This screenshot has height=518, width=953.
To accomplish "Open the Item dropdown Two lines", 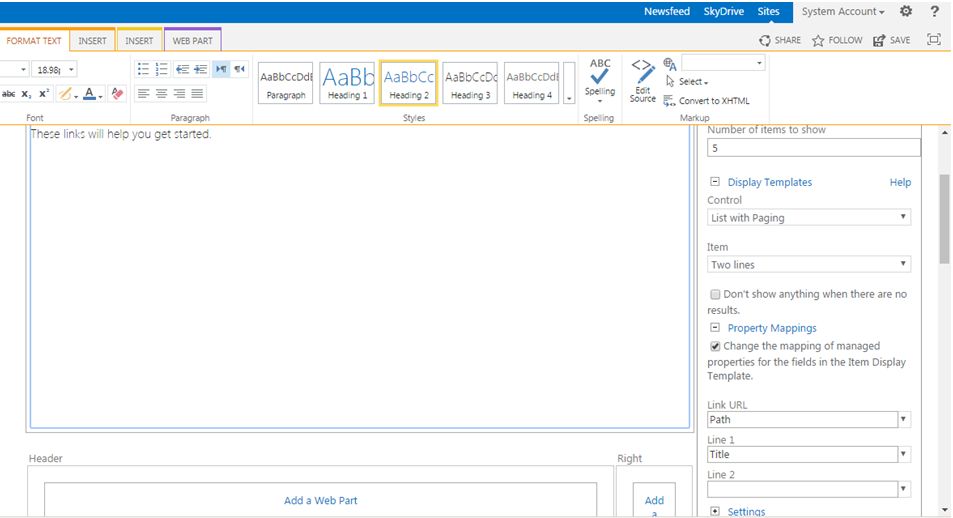I will tap(809, 264).
